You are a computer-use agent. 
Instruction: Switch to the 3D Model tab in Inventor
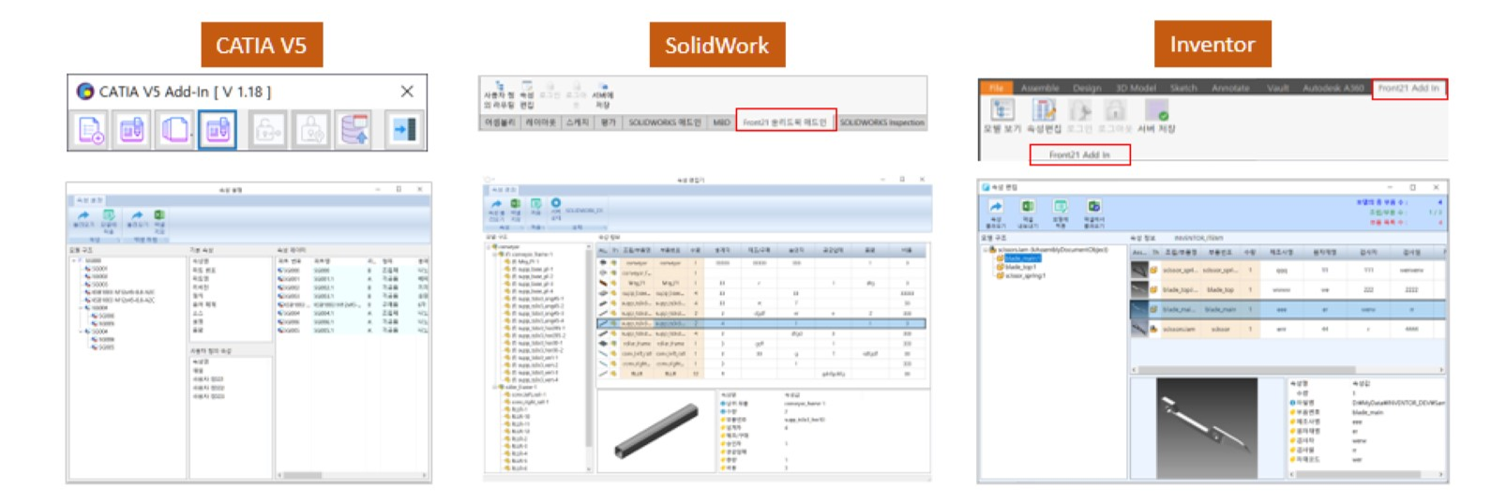[1135, 89]
